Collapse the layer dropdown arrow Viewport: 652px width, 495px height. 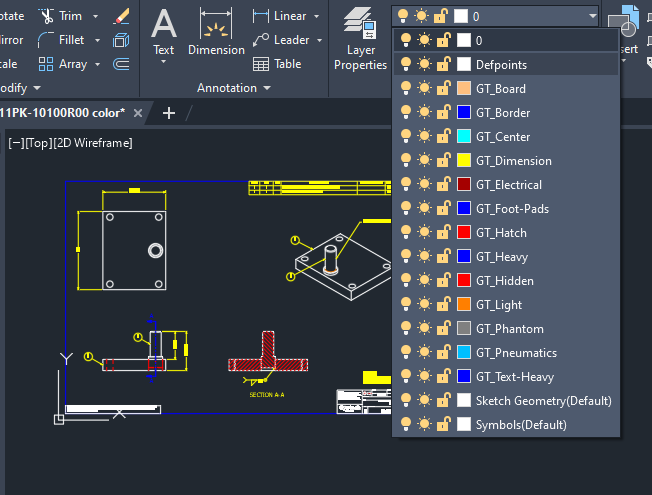(593, 16)
